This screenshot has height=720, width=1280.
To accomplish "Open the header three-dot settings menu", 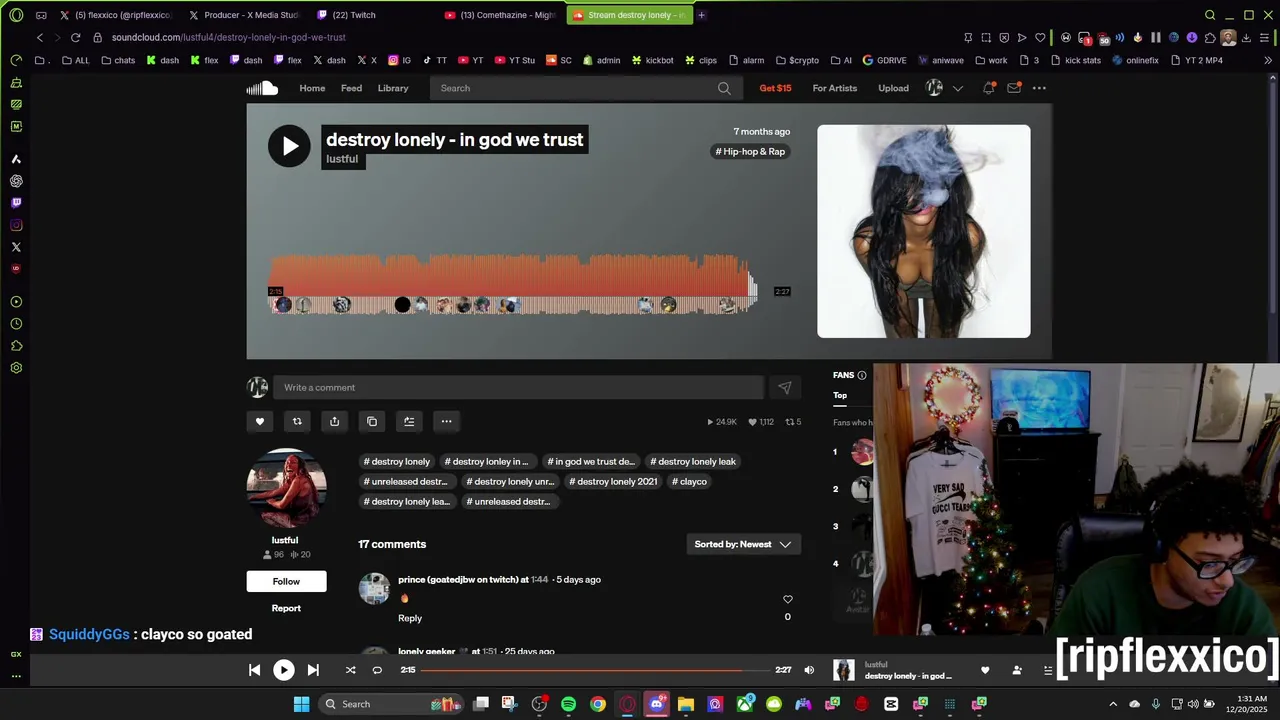I will click(x=1039, y=88).
